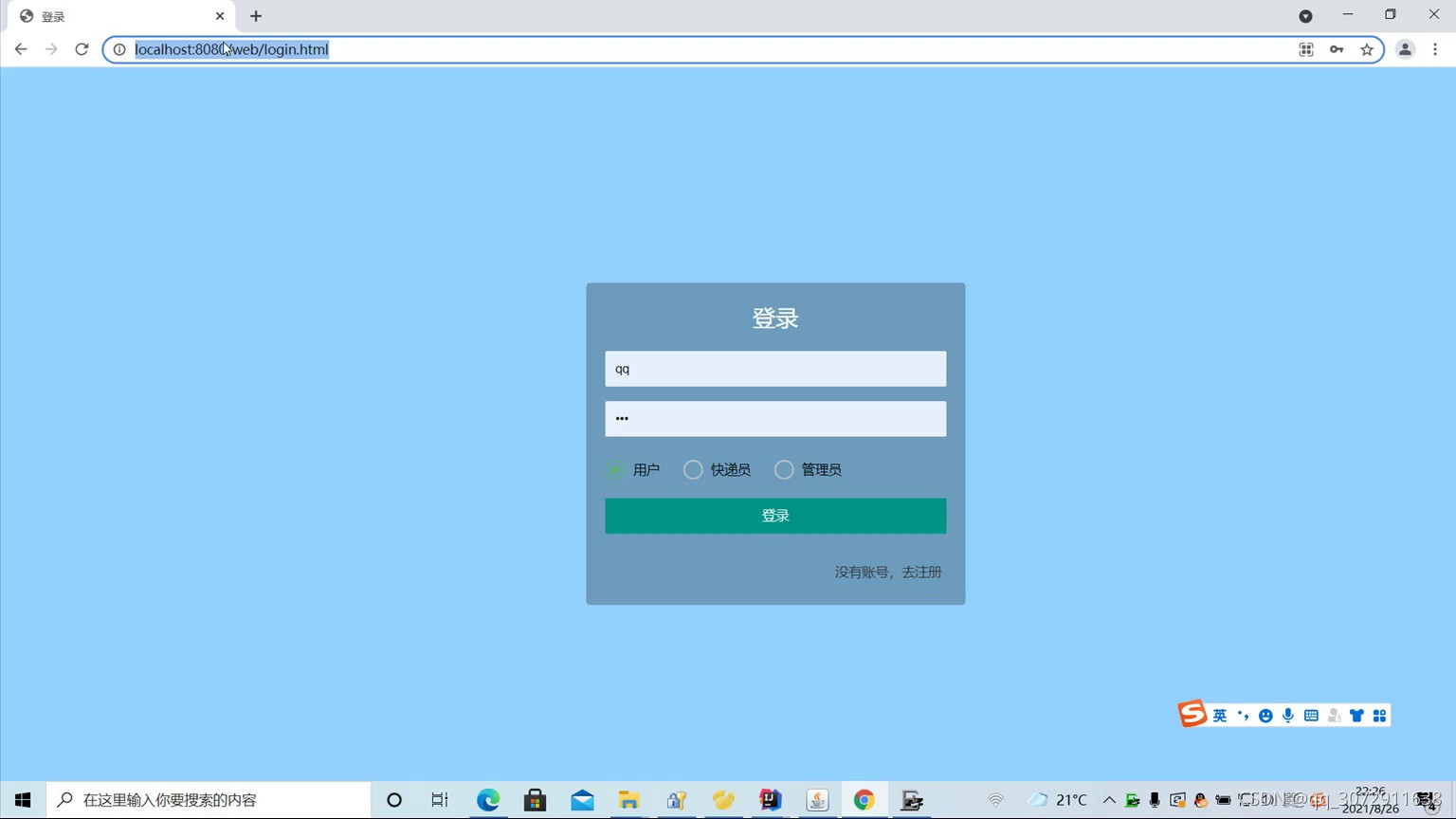Reload the login page
This screenshot has width=1456, height=819.
tap(82, 49)
